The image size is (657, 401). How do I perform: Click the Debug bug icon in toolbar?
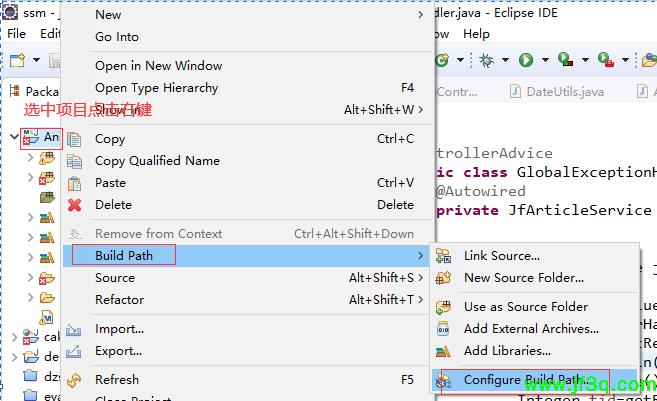pyautogui.click(x=487, y=61)
